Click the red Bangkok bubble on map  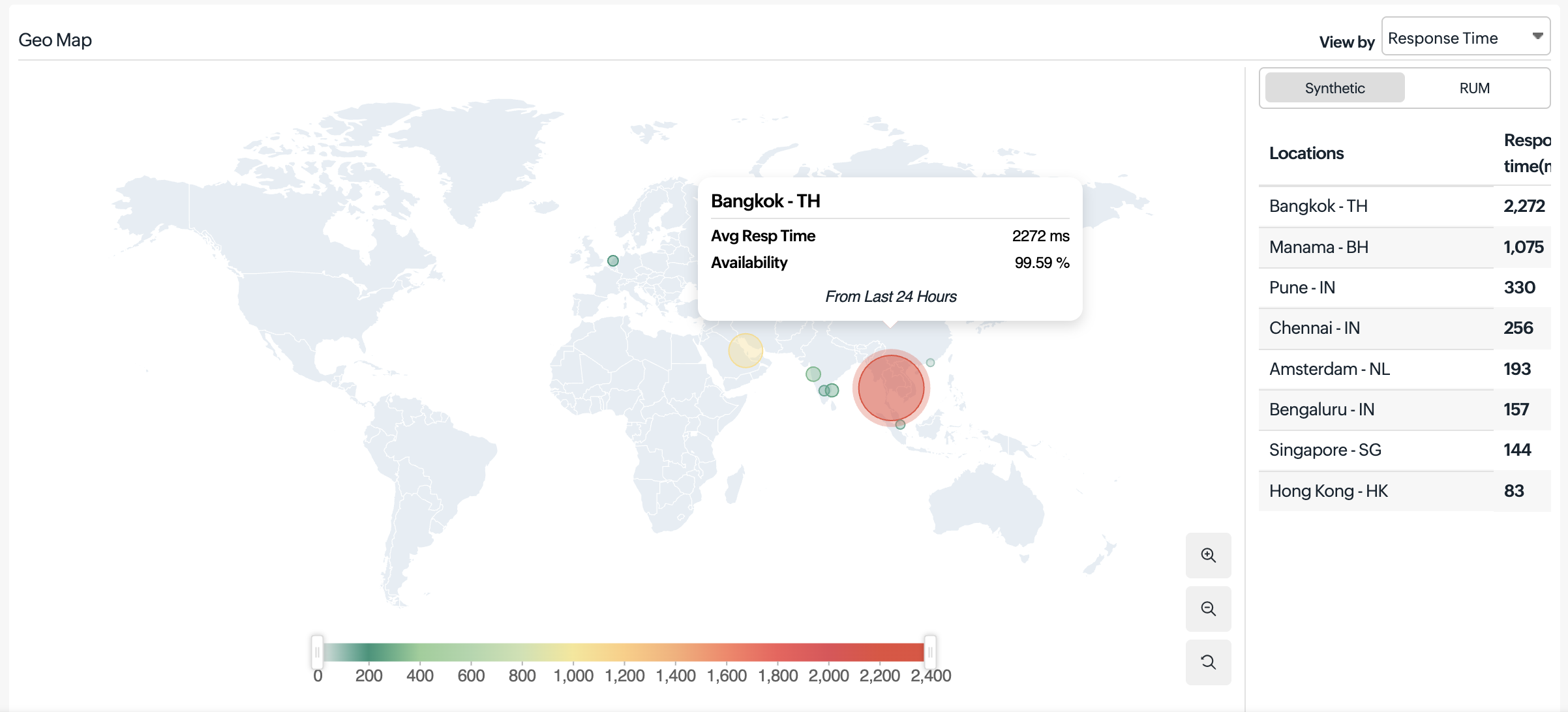[890, 387]
